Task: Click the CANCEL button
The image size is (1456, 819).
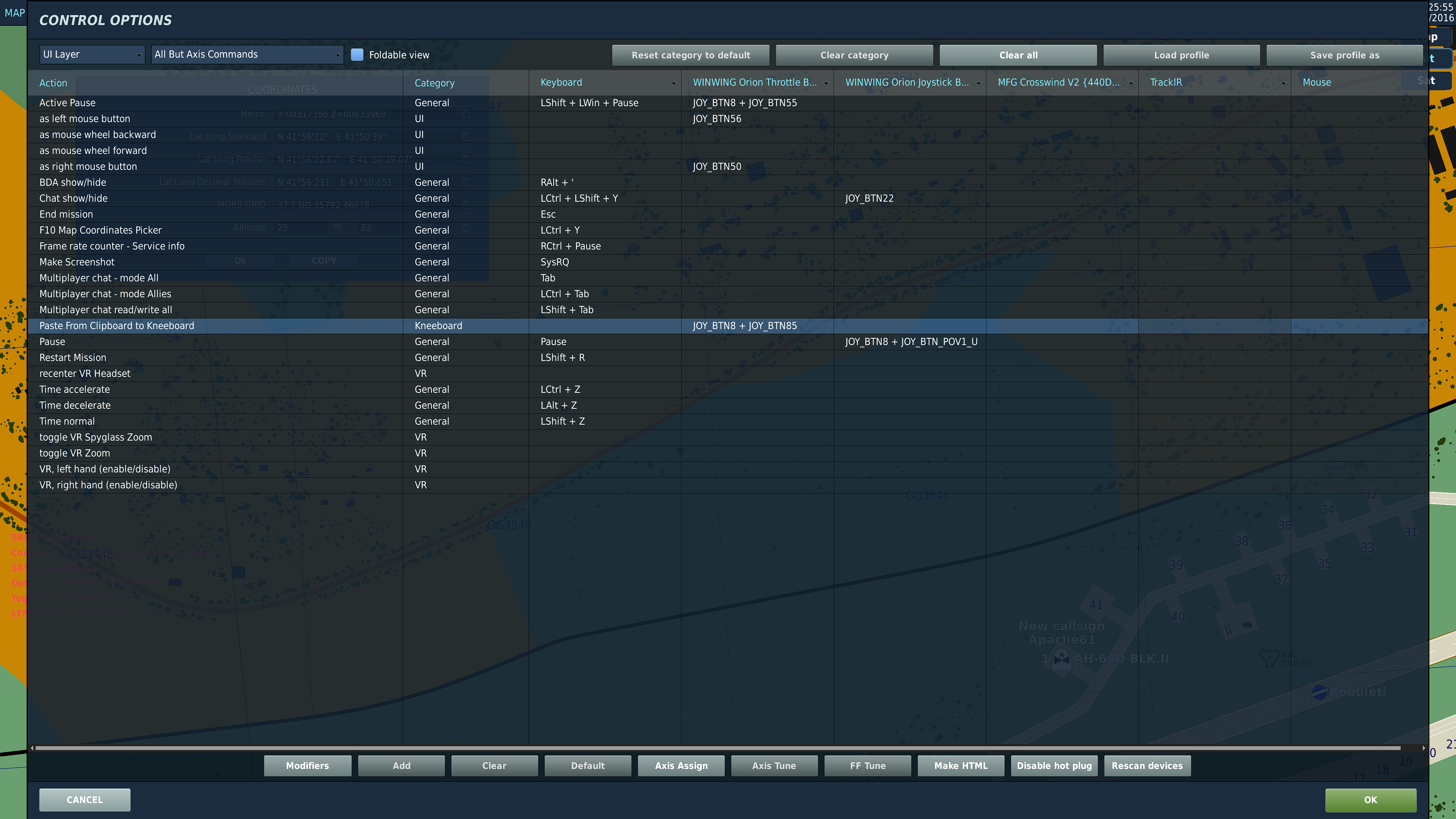Action: tap(85, 800)
